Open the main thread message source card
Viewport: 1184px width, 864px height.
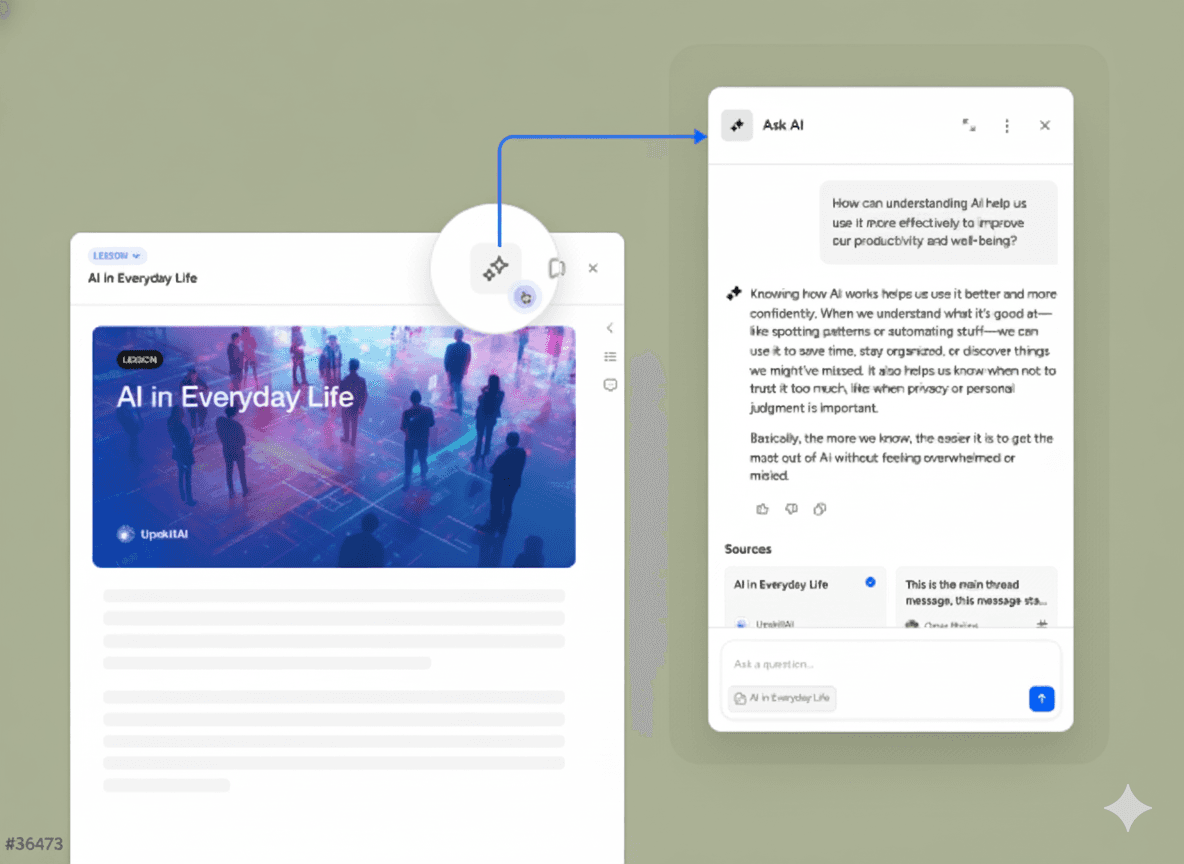pos(975,597)
